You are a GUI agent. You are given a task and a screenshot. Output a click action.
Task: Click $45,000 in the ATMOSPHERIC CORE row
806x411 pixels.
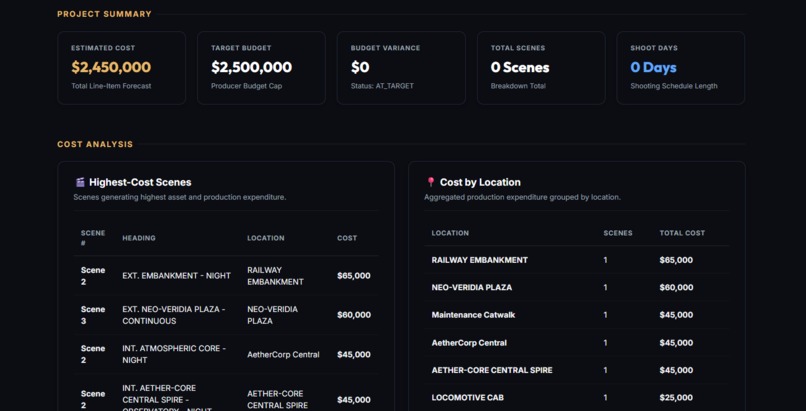(x=354, y=354)
